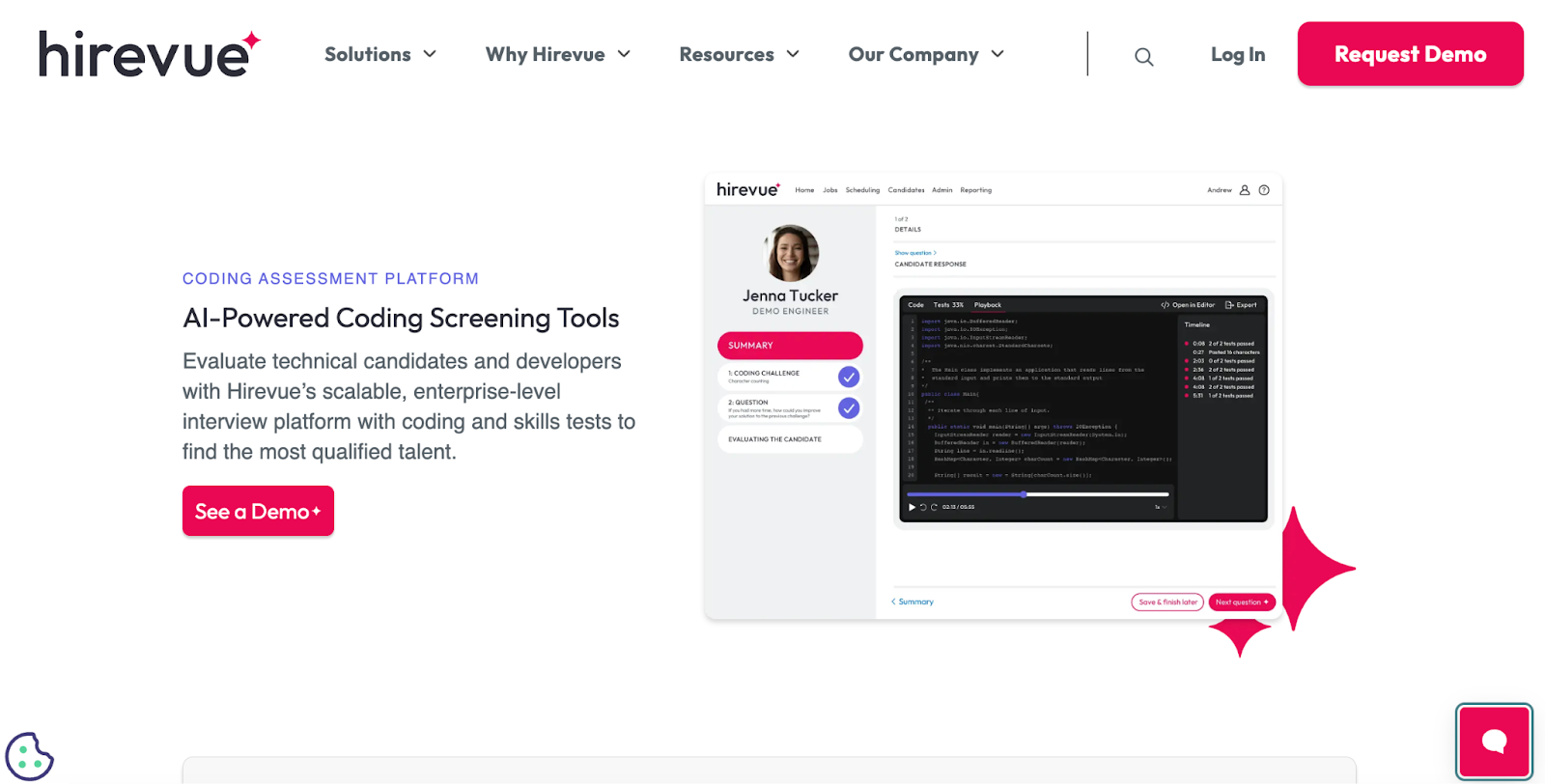The height and width of the screenshot is (784, 1545).
Task: Click the checkmark on Coding Challenge row
Action: click(849, 377)
